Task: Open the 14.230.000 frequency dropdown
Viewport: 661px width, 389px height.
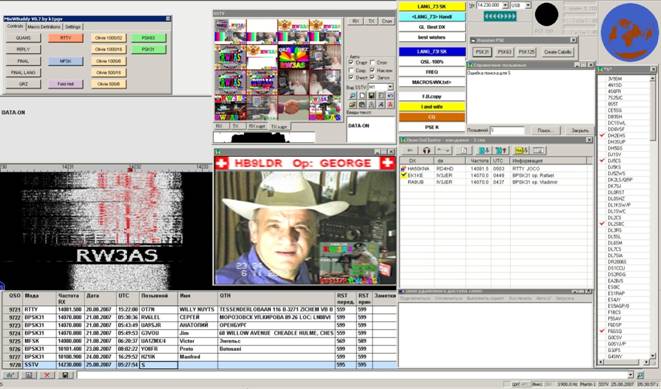Action: coord(505,5)
